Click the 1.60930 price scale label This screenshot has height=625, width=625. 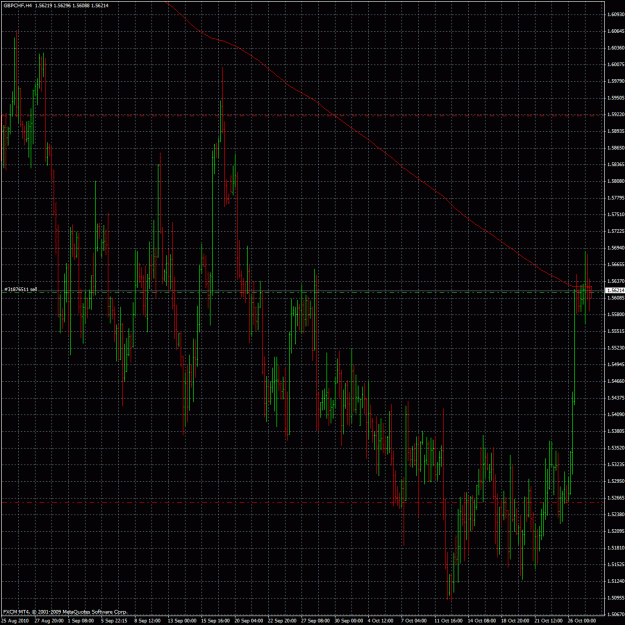pyautogui.click(x=615, y=14)
